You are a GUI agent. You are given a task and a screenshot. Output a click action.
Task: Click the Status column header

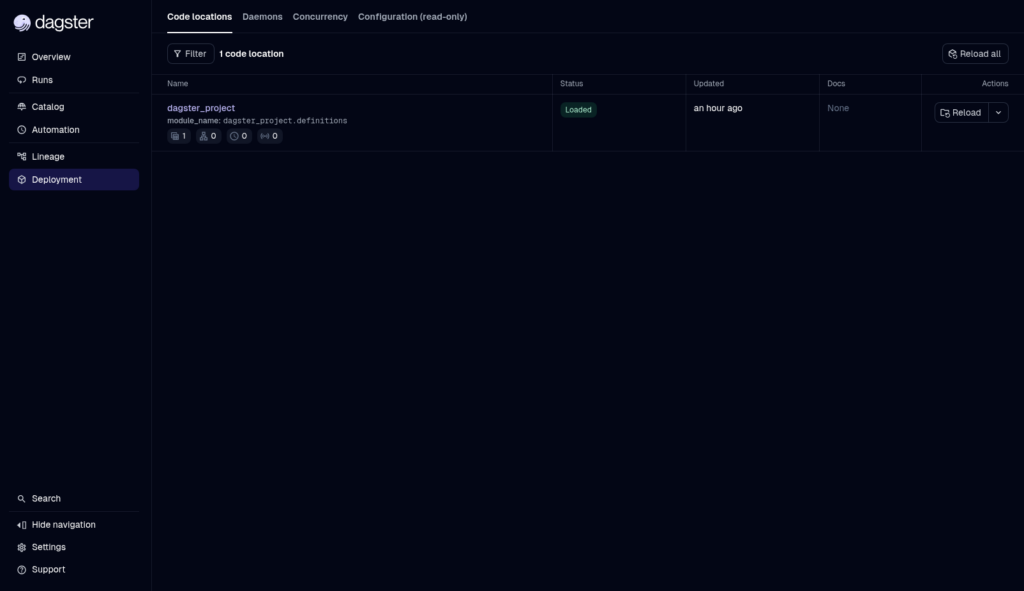point(571,84)
